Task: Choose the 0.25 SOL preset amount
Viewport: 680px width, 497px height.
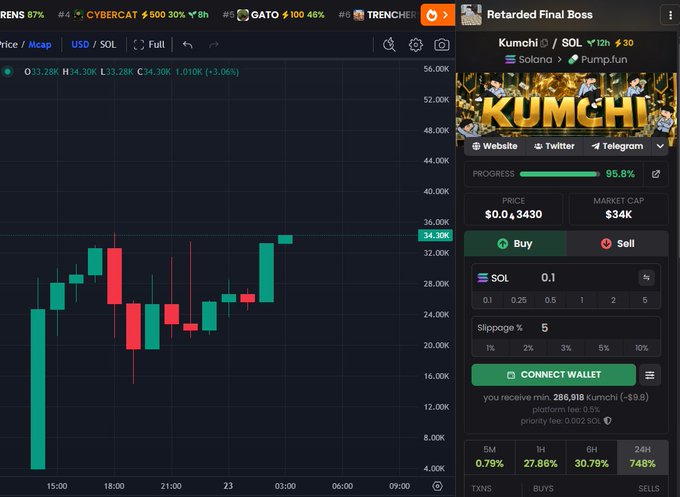Action: [519, 300]
